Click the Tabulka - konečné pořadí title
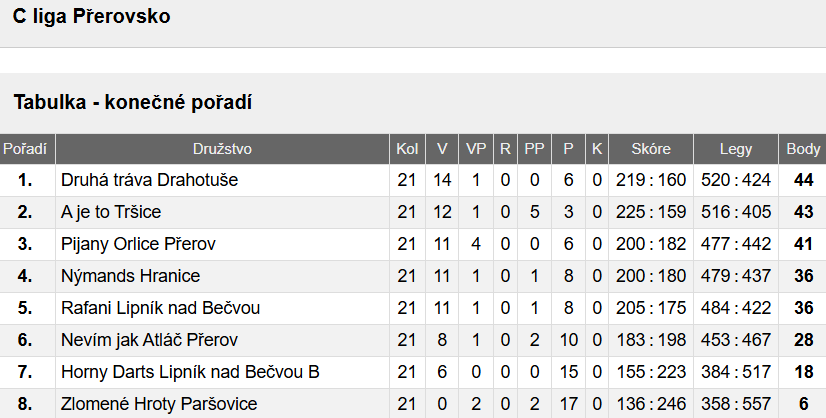 (132, 102)
